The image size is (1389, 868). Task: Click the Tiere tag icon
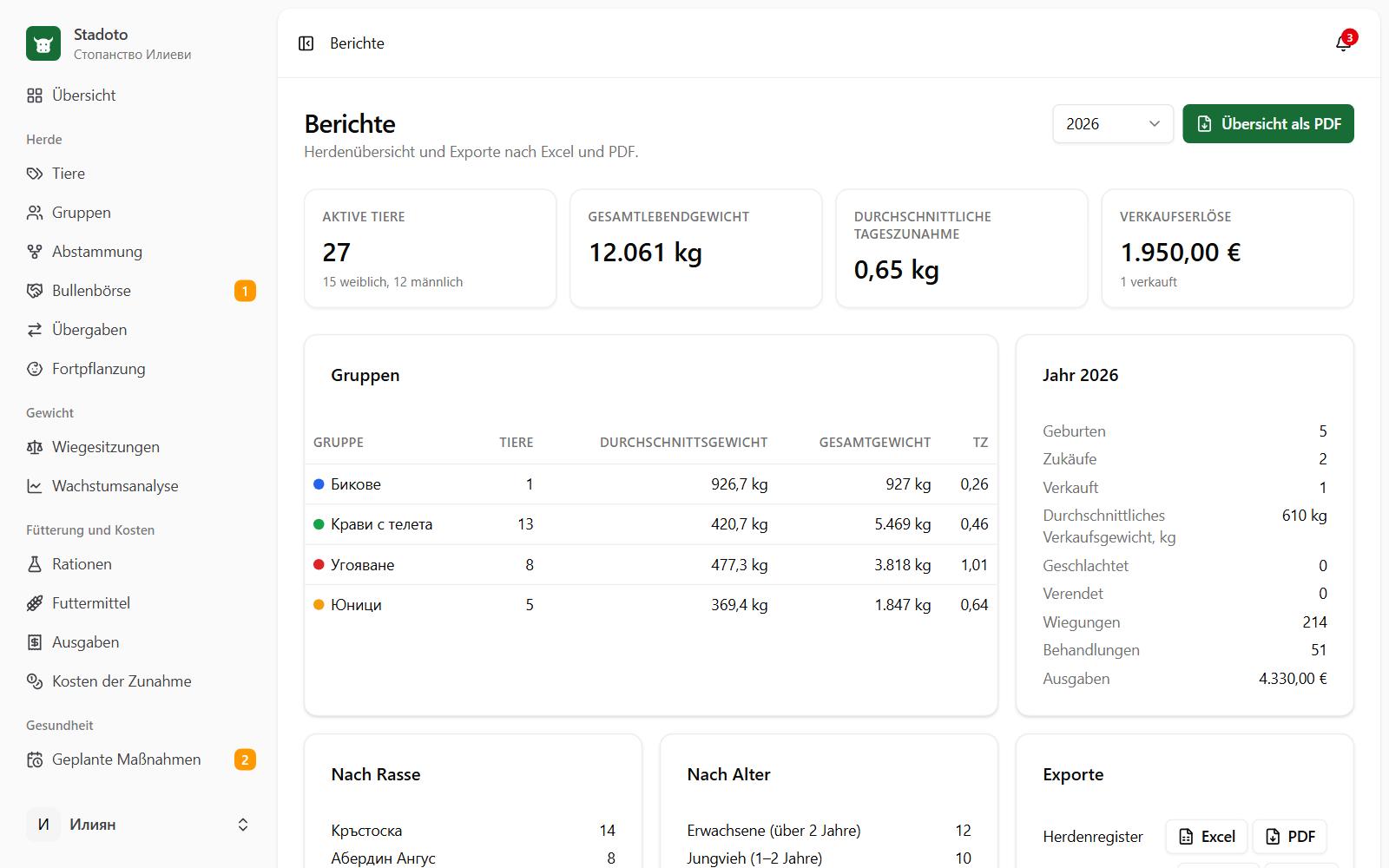click(x=35, y=174)
